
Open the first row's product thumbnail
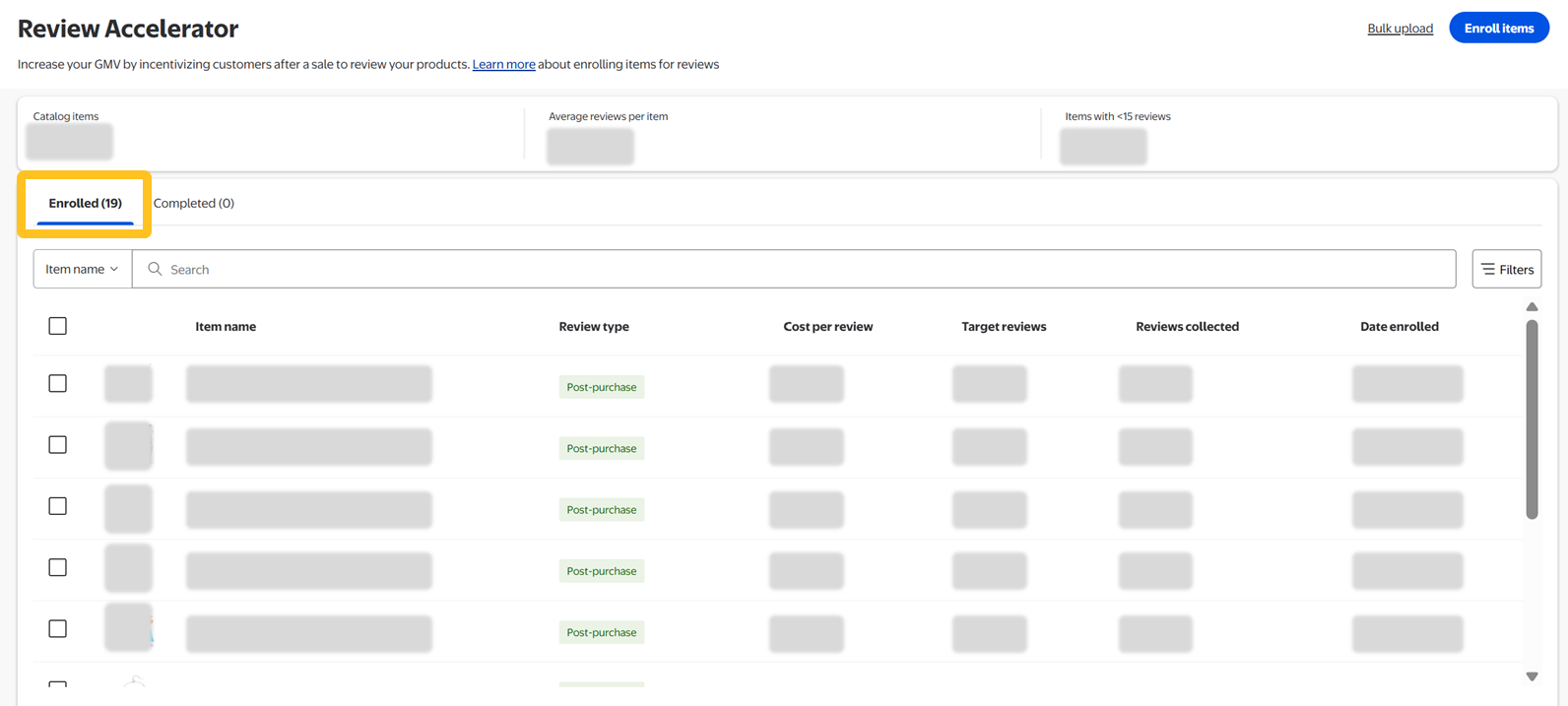point(128,384)
